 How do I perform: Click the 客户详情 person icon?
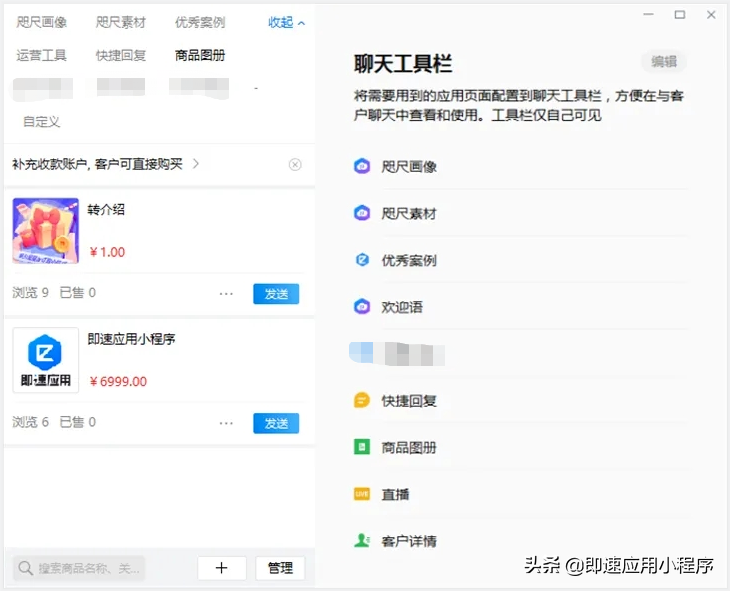click(x=362, y=541)
